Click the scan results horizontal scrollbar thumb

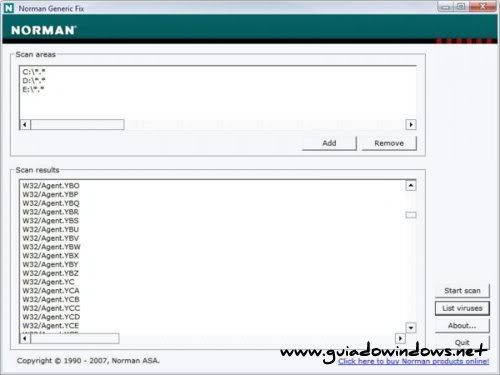(75, 339)
